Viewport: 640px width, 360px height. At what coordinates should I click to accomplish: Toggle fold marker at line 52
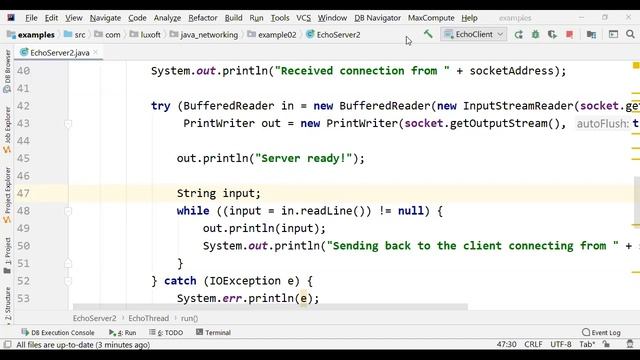coord(68,281)
